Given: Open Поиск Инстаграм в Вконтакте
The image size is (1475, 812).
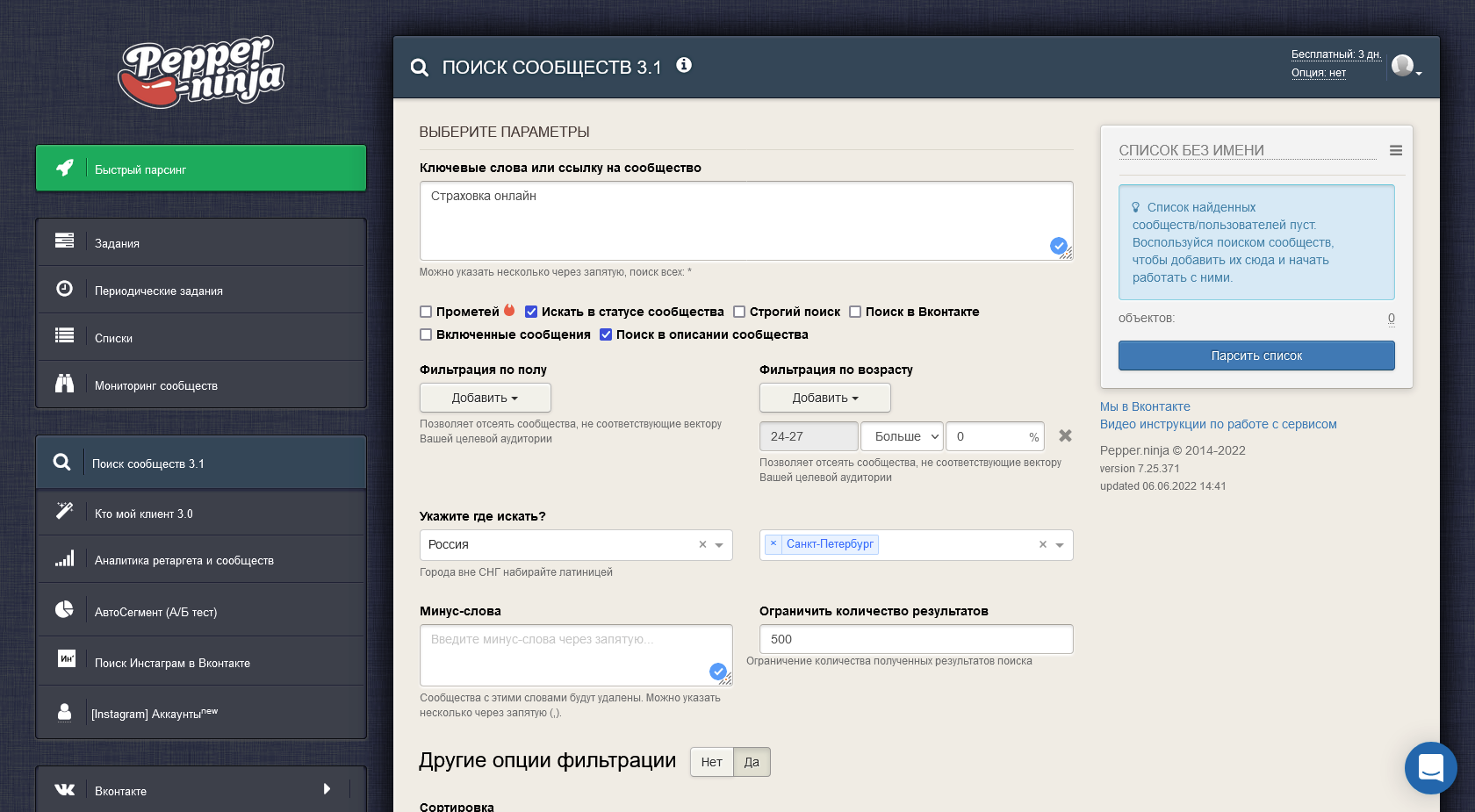Looking at the screenshot, I should [201, 661].
